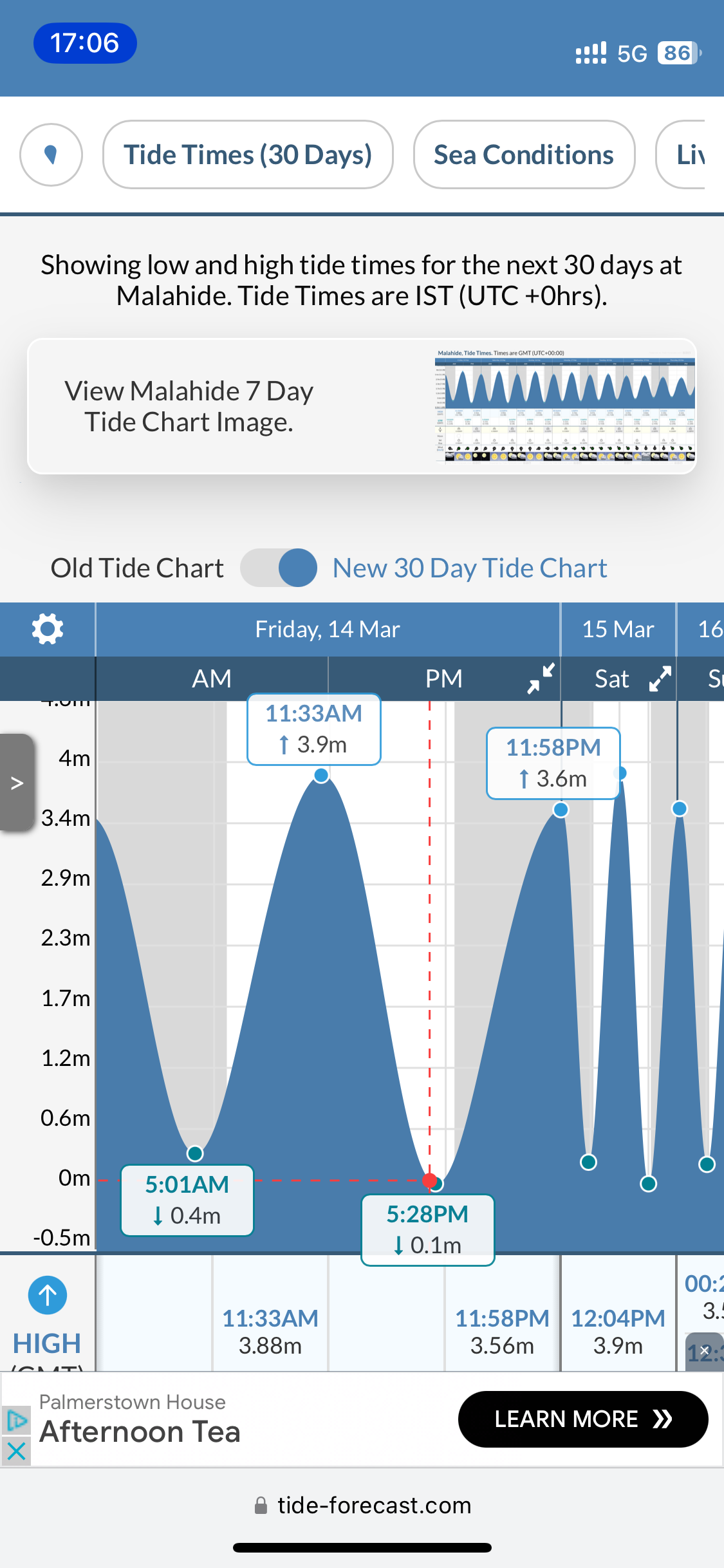Switch to Sea Conditions tab
The image size is (724, 1568).
524,154
